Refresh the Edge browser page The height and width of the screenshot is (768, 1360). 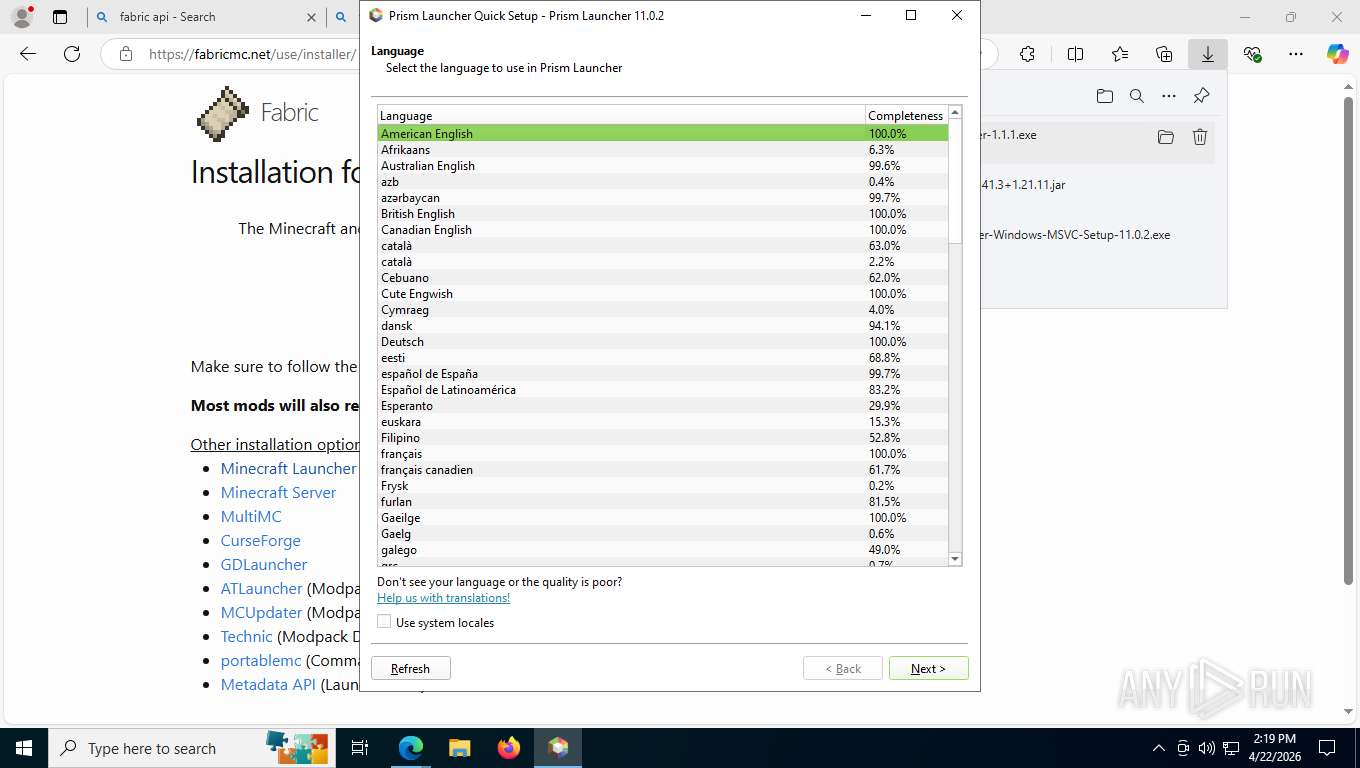click(x=72, y=54)
